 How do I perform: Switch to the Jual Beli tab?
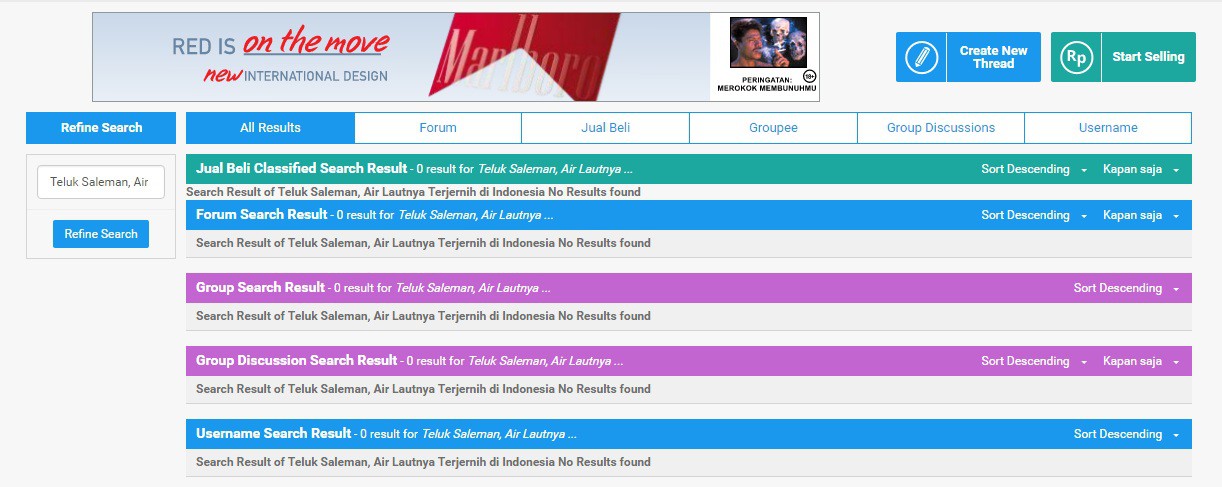(x=605, y=128)
